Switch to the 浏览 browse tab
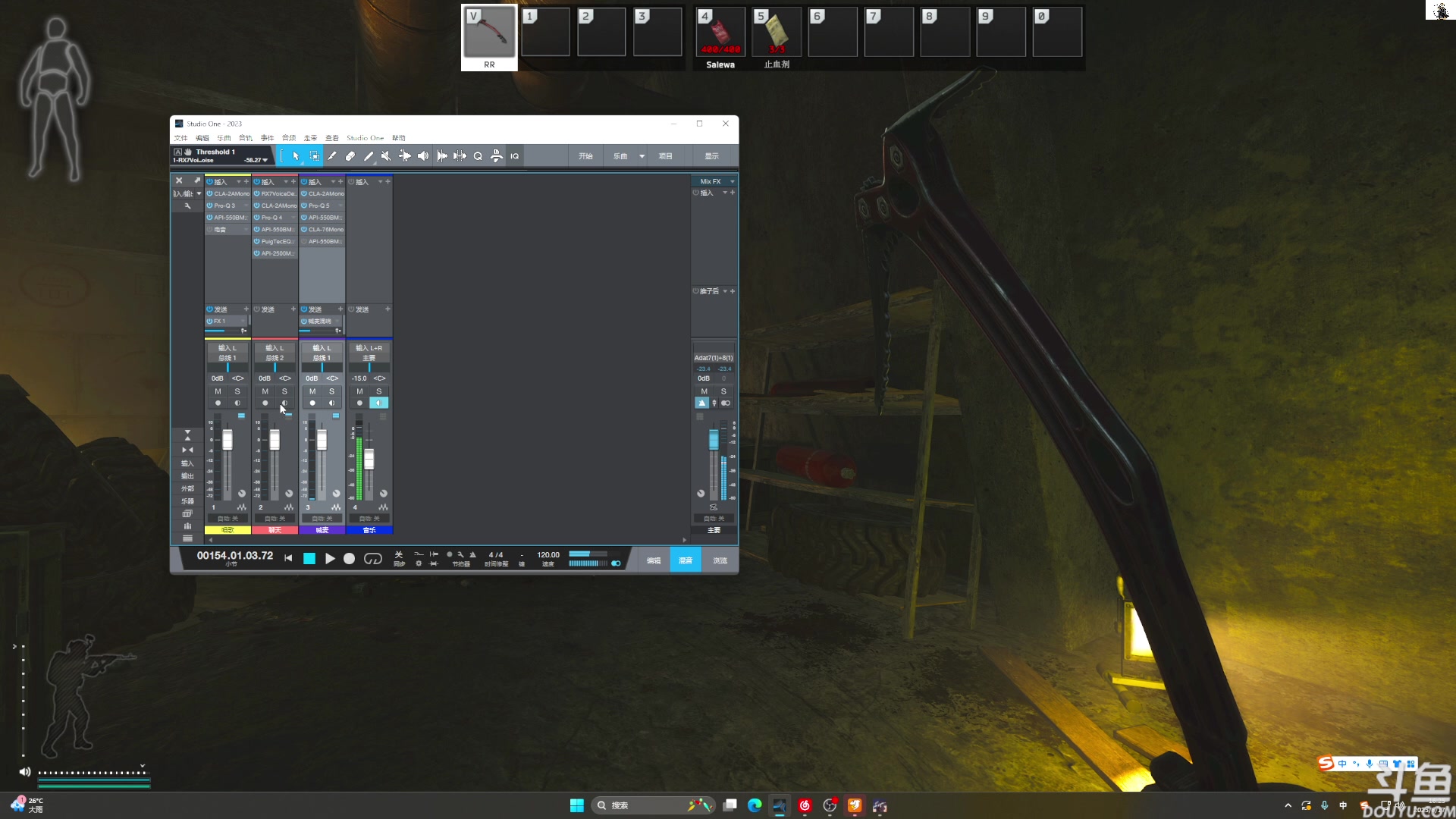 720,560
